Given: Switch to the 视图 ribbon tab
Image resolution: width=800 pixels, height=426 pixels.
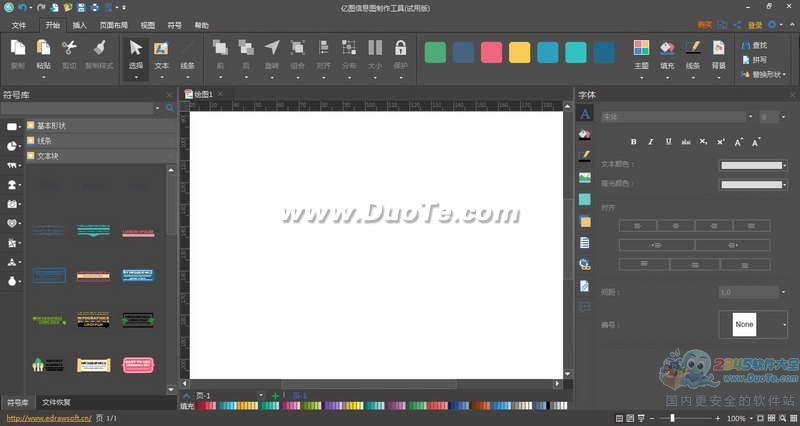Looking at the screenshot, I should (147, 25).
